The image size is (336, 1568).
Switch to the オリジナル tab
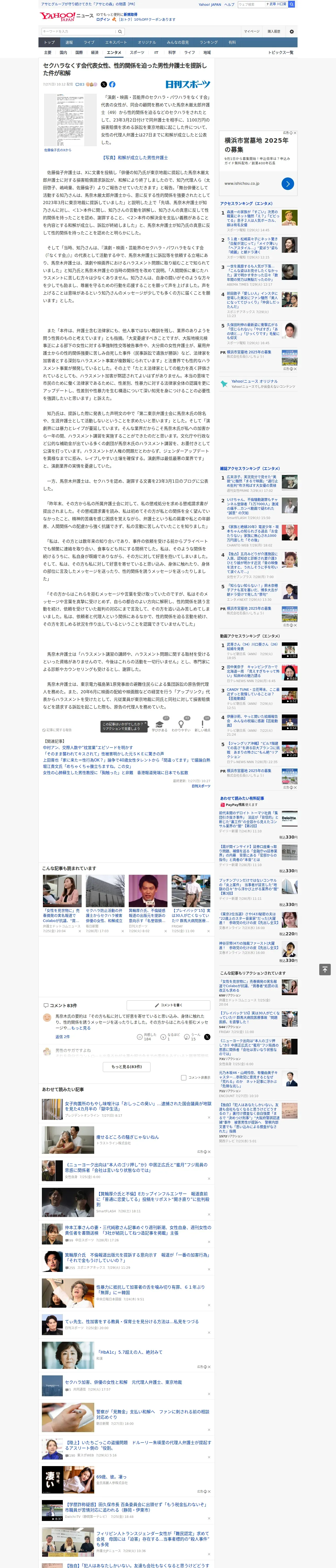click(x=147, y=43)
